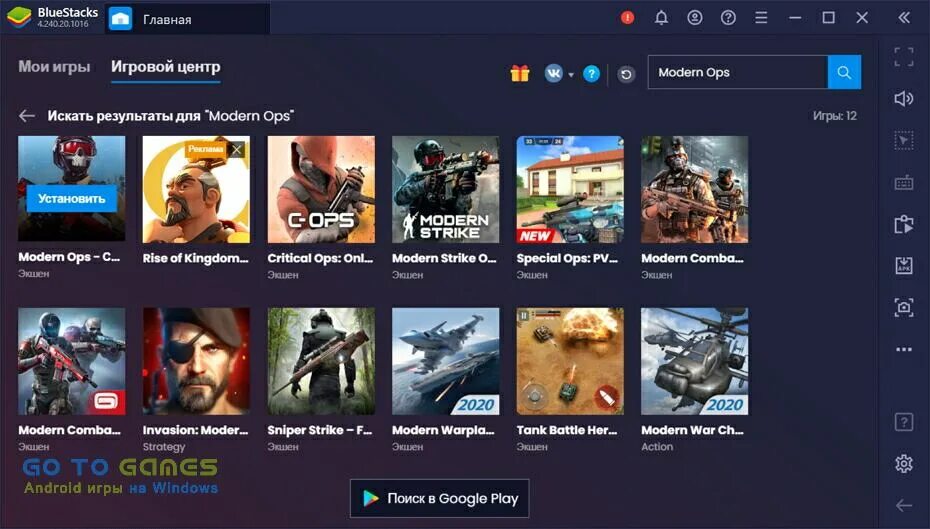The image size is (930, 529).
Task: Switch to Мои игры tab
Action: tap(54, 66)
